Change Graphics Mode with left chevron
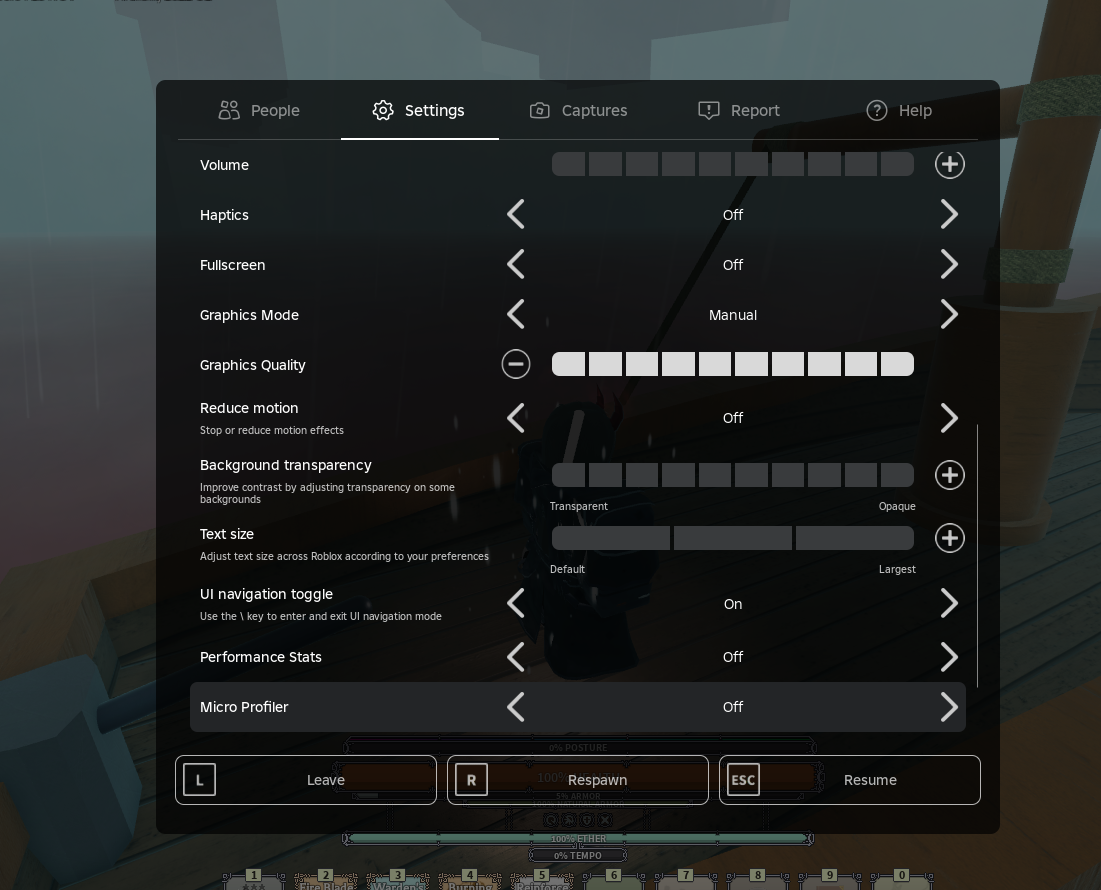1101x890 pixels. pyautogui.click(x=516, y=315)
